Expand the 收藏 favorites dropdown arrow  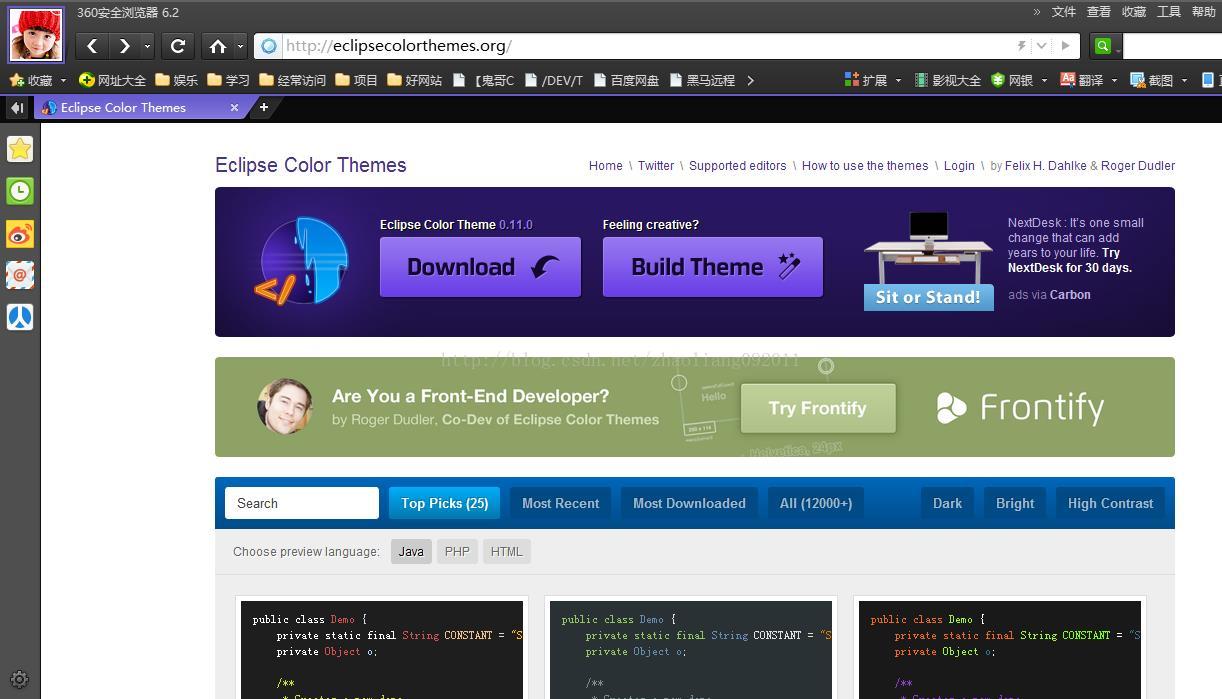(x=63, y=80)
